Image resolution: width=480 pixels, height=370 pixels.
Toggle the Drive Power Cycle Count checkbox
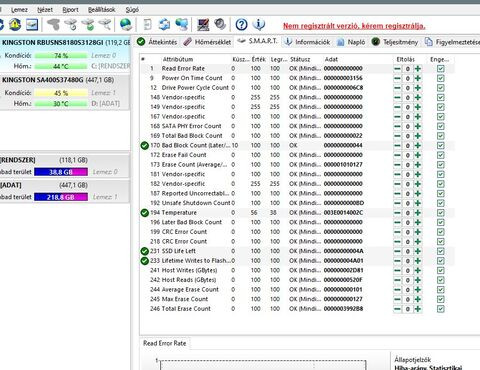(441, 88)
